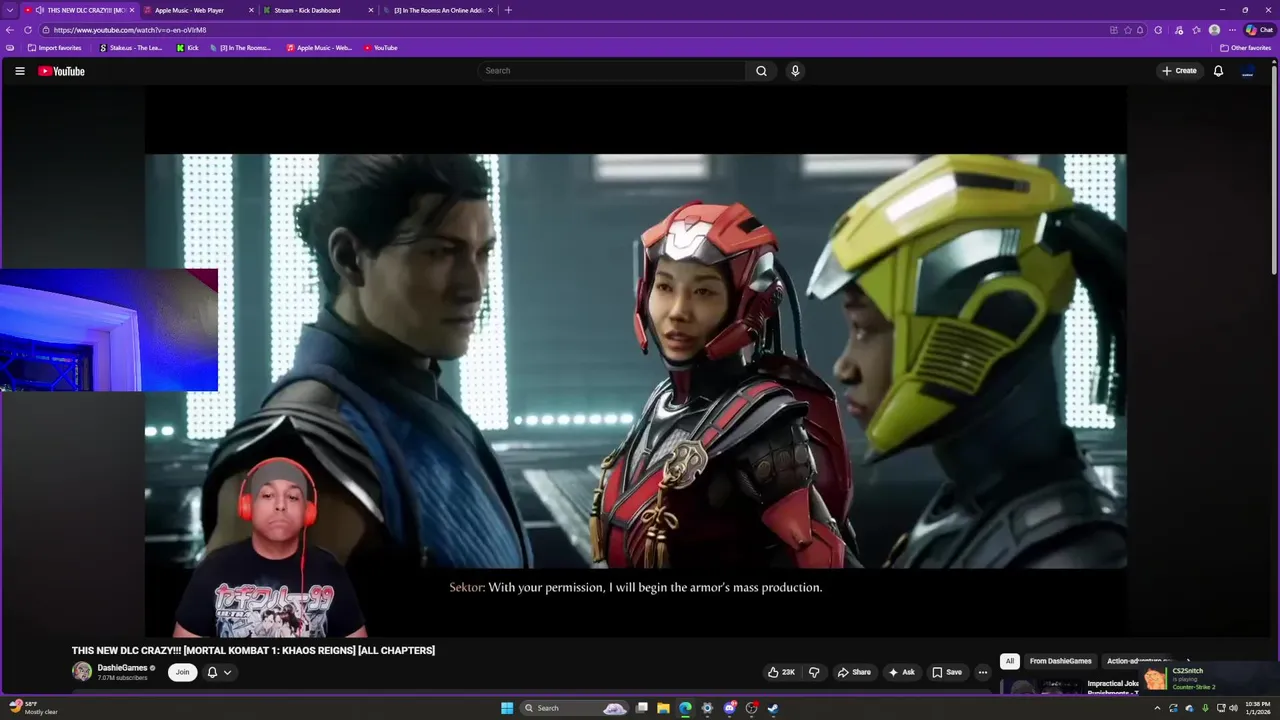Select the All filter chip
The width and height of the screenshot is (1280, 720).
point(1010,661)
